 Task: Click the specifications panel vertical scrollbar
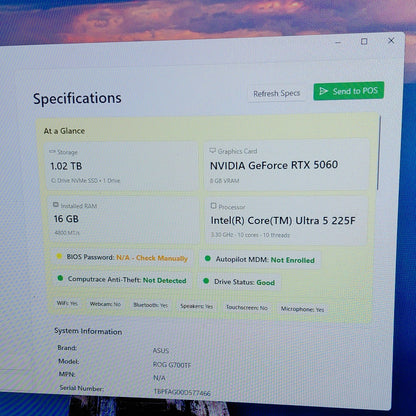click(x=379, y=153)
